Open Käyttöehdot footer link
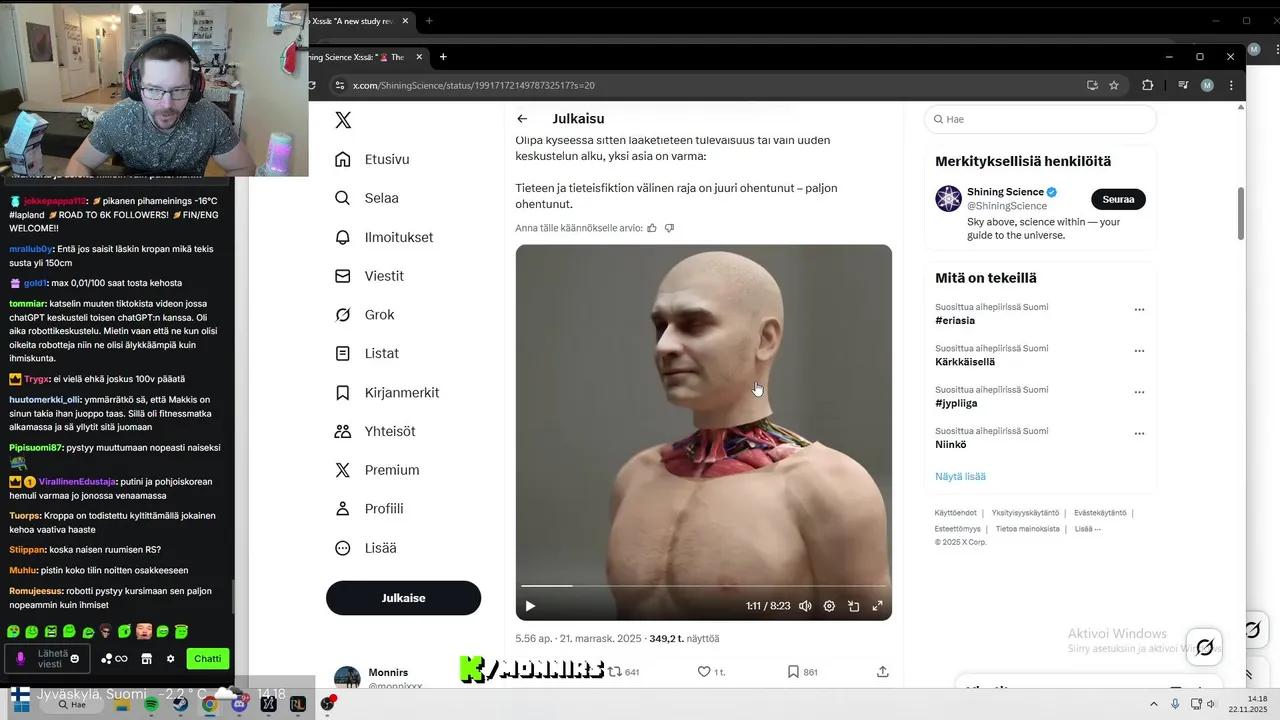The width and height of the screenshot is (1280, 720). [x=955, y=513]
